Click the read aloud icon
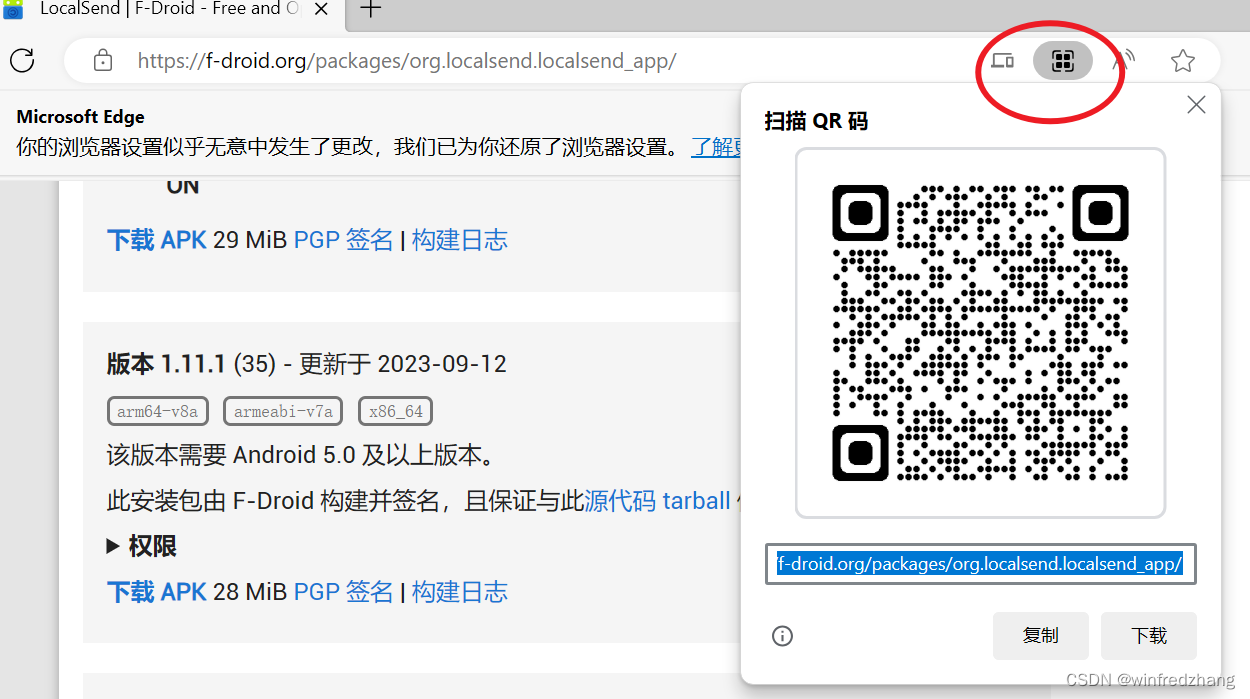This screenshot has width=1250, height=699. point(1124,61)
